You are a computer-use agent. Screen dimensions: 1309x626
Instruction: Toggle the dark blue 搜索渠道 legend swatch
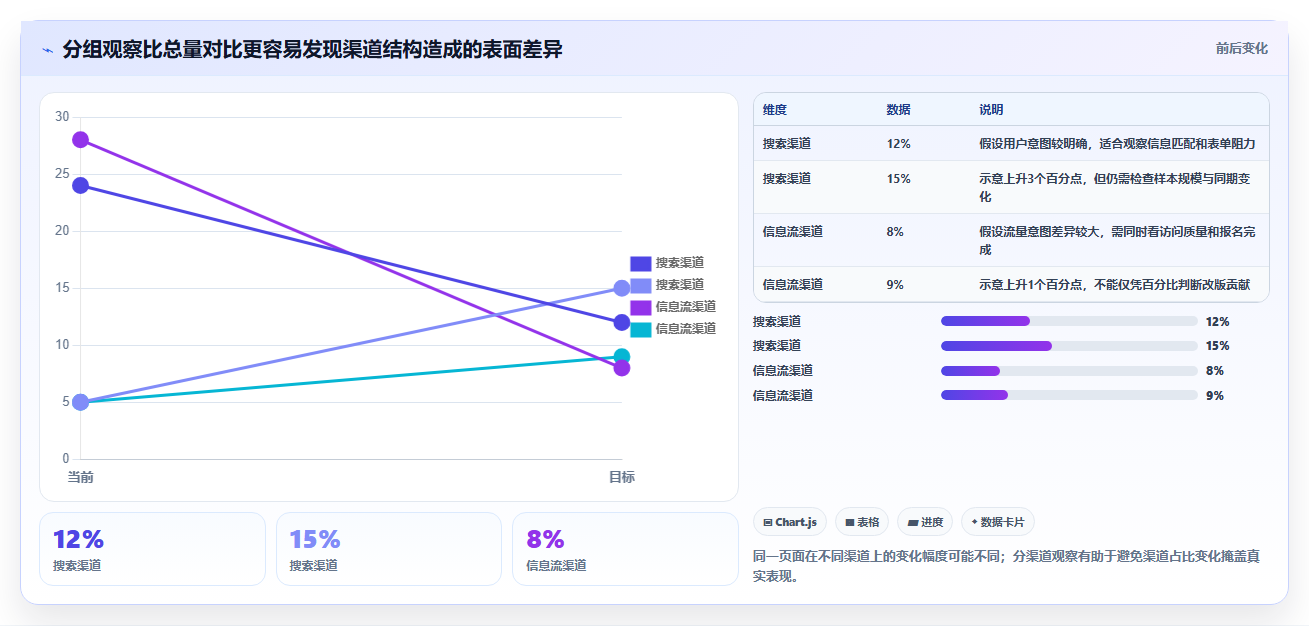(x=640, y=263)
